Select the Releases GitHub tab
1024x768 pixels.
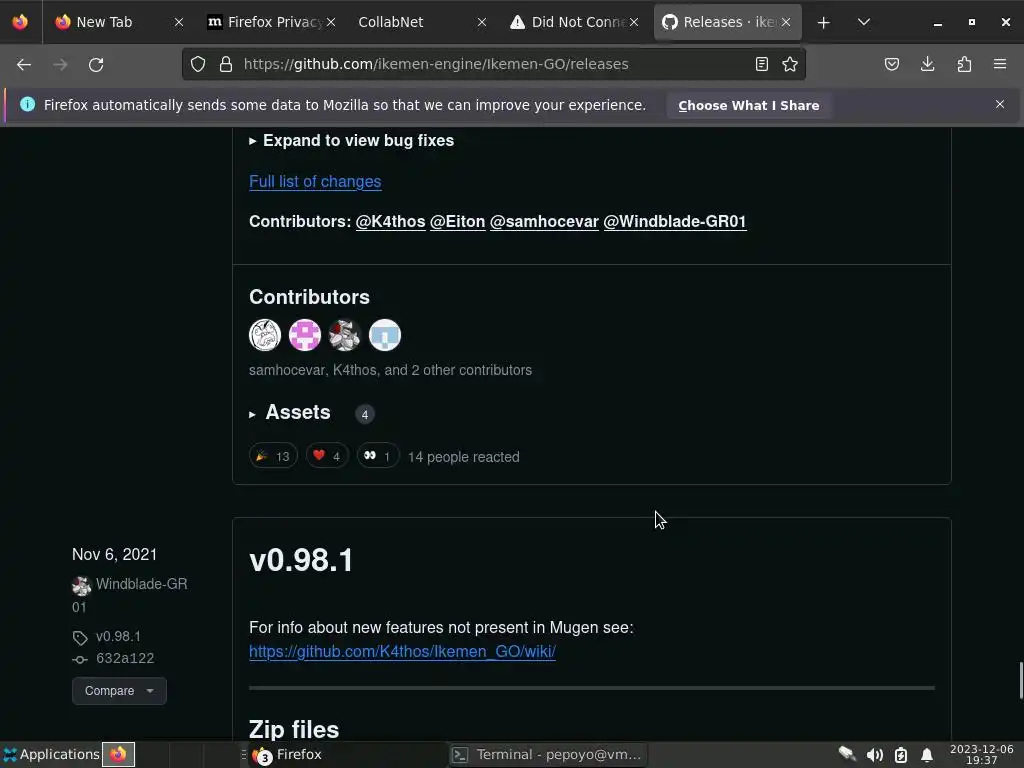(x=727, y=22)
